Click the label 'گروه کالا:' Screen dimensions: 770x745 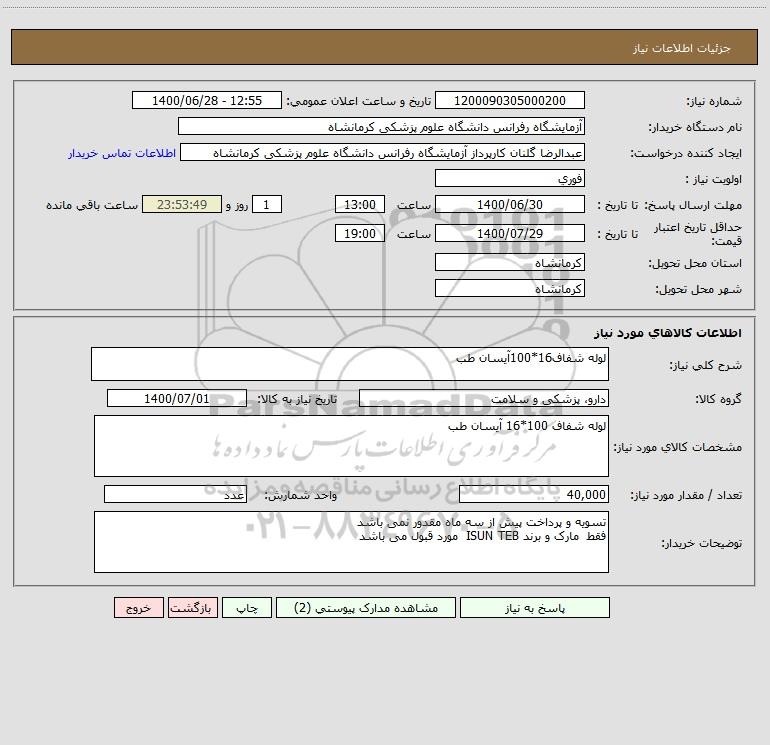[x=718, y=399]
